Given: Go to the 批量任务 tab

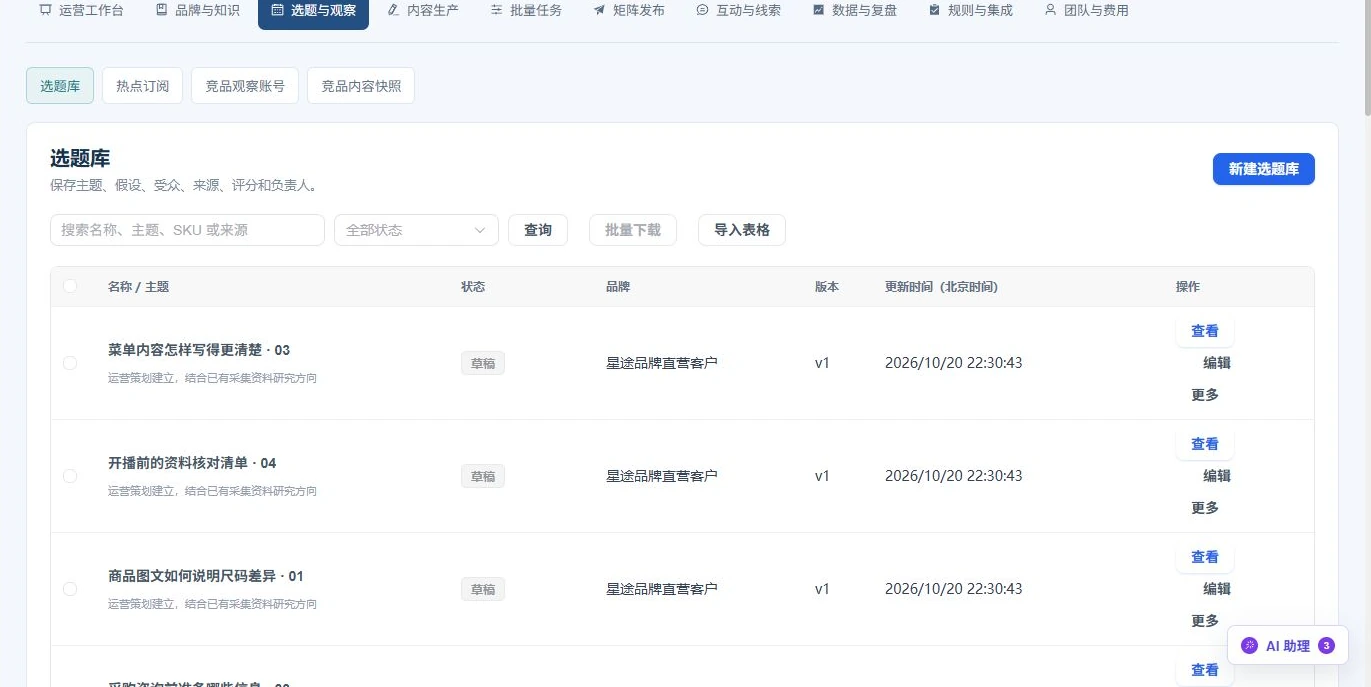Looking at the screenshot, I should point(526,10).
